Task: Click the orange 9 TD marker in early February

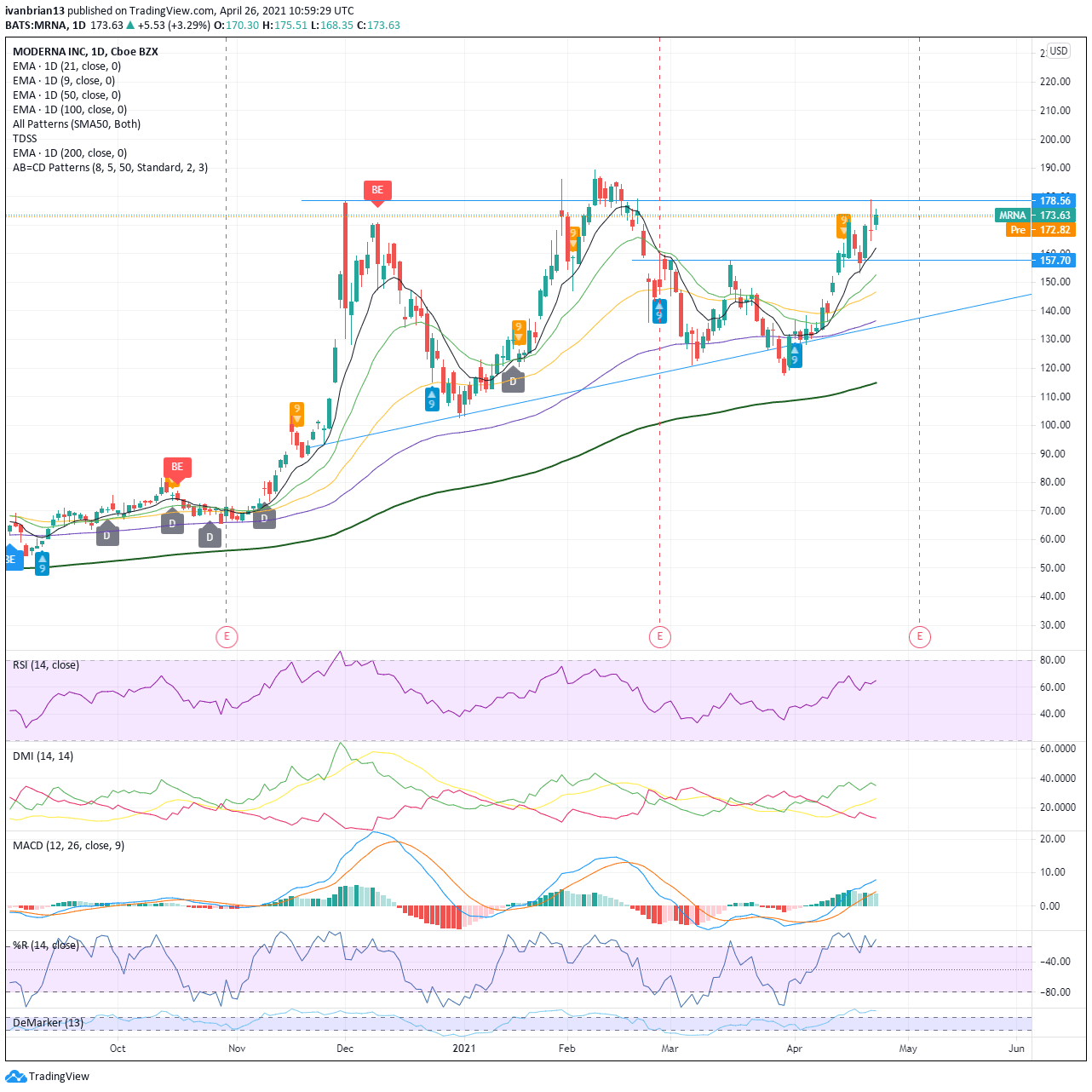Action: [x=574, y=238]
